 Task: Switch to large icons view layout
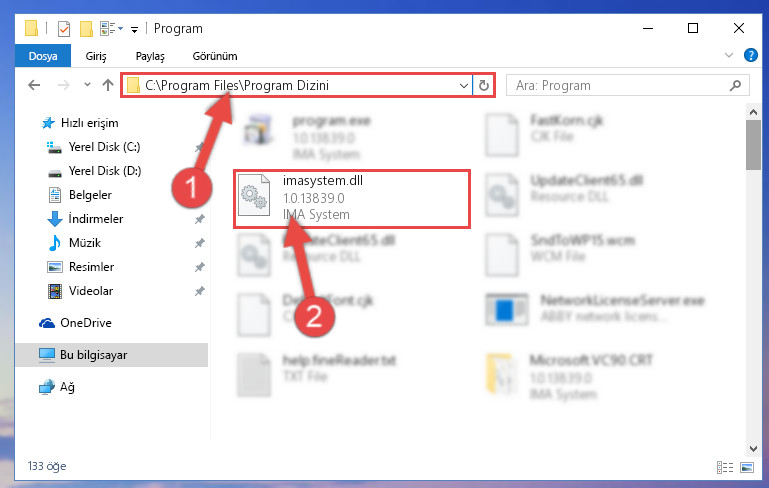[747, 467]
